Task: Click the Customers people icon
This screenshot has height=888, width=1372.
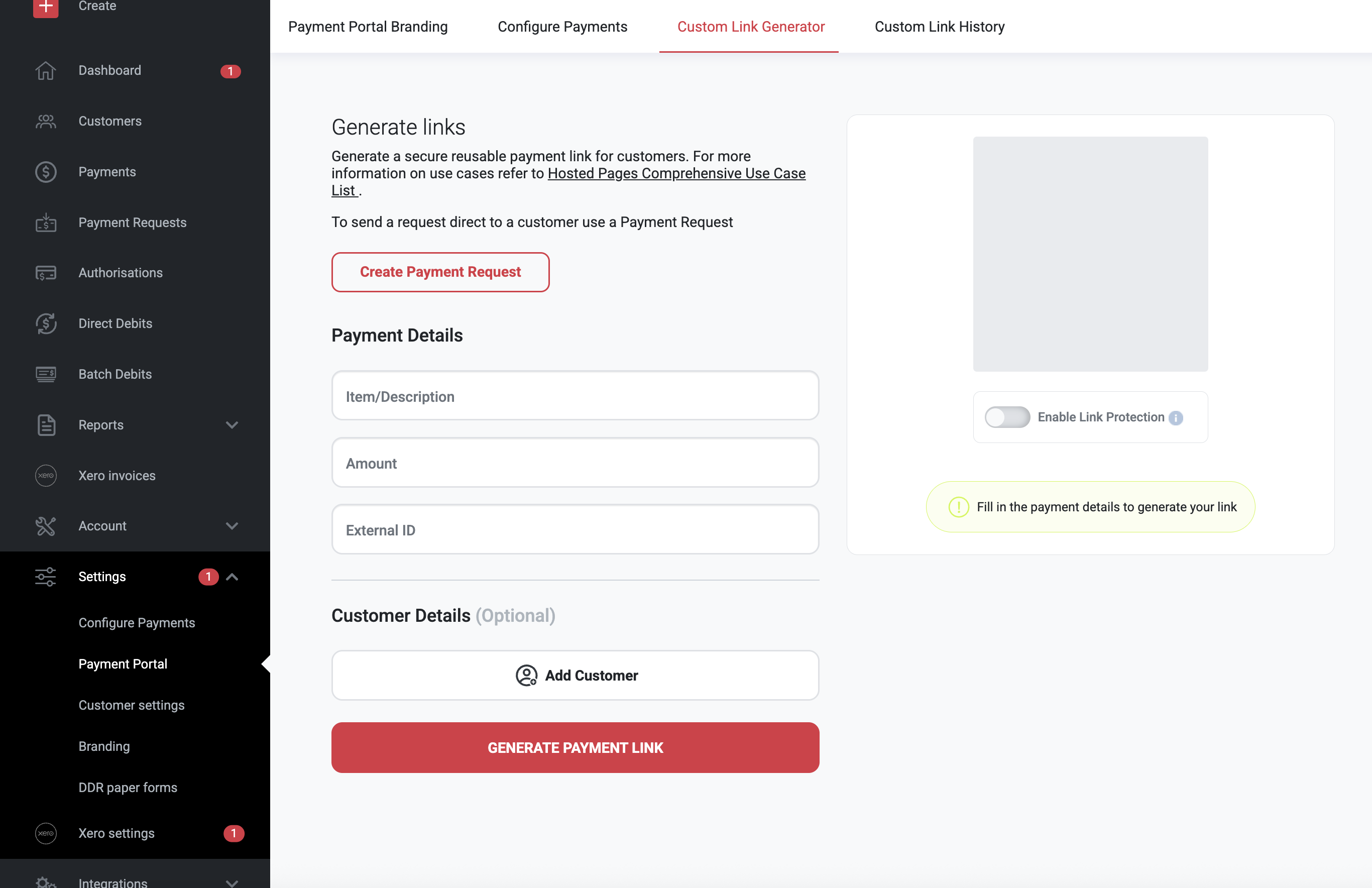Action: point(46,121)
